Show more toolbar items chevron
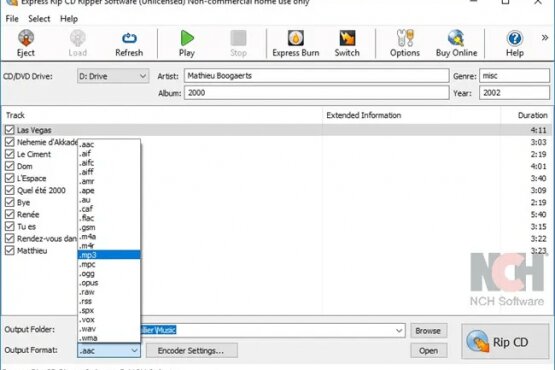 click(545, 38)
